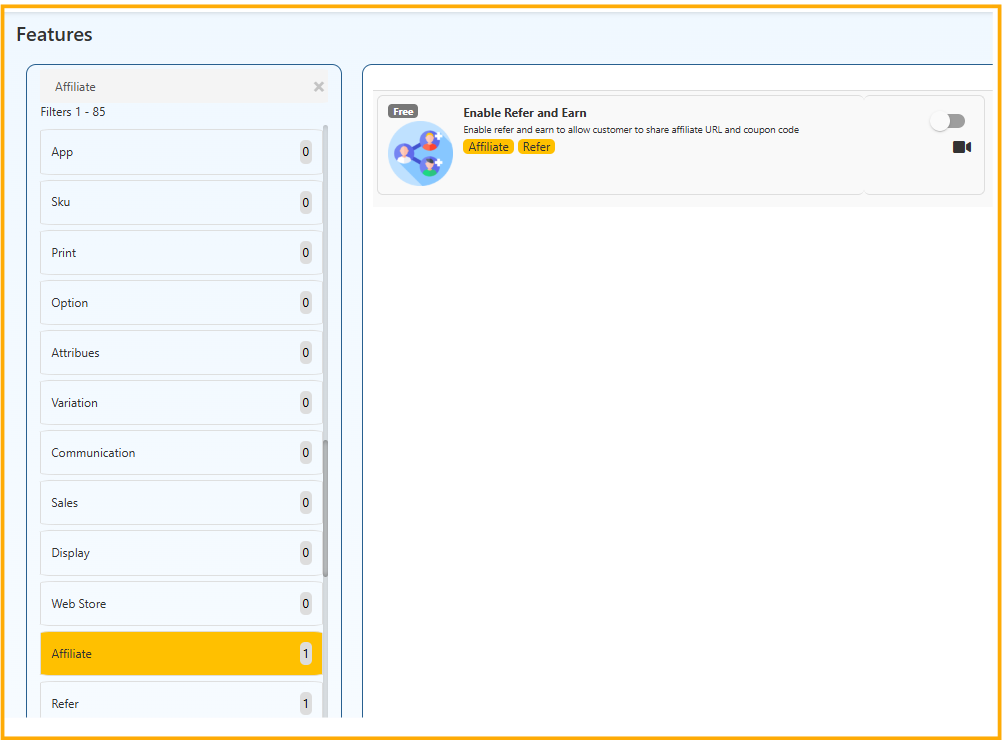Screen dimensions: 1002x740
Task: Open the Option filter
Action: pyautogui.click(x=181, y=303)
